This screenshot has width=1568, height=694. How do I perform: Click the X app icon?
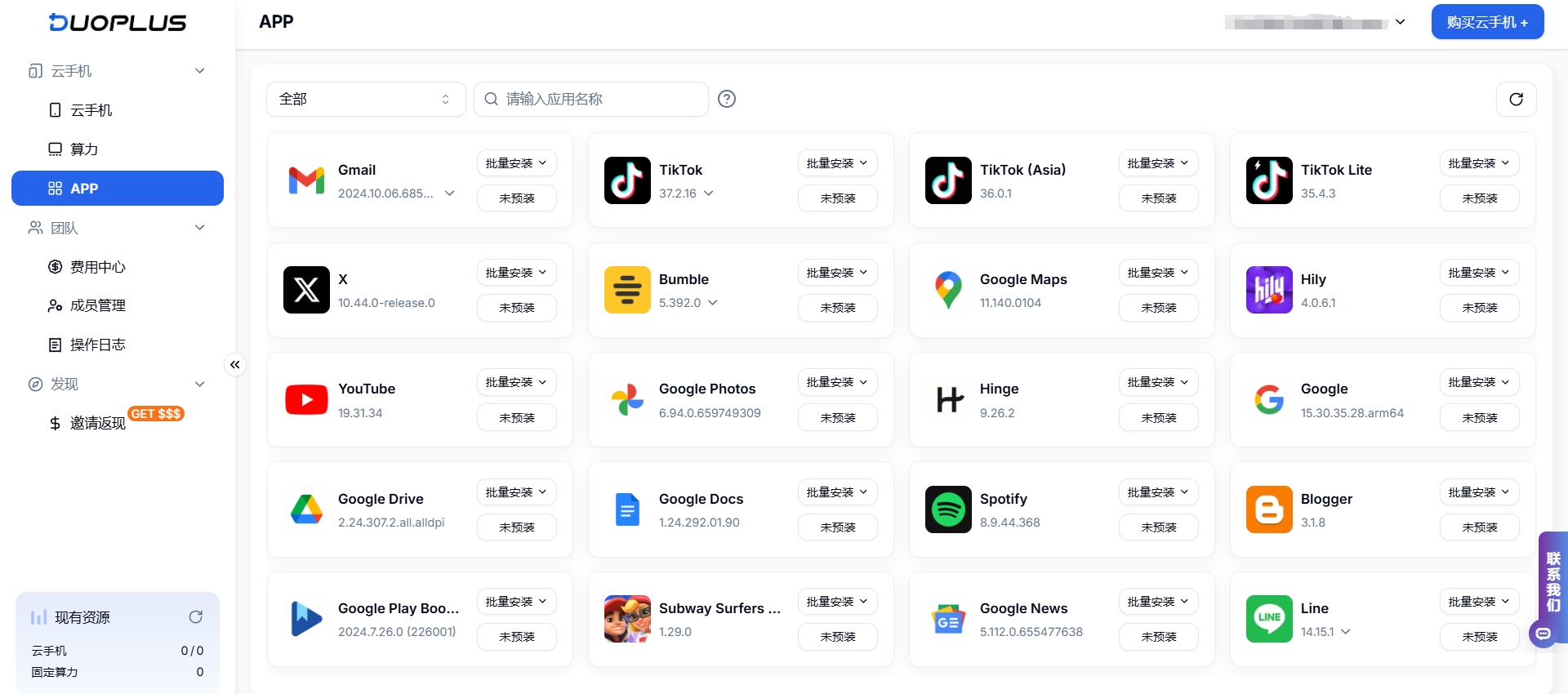click(x=306, y=290)
